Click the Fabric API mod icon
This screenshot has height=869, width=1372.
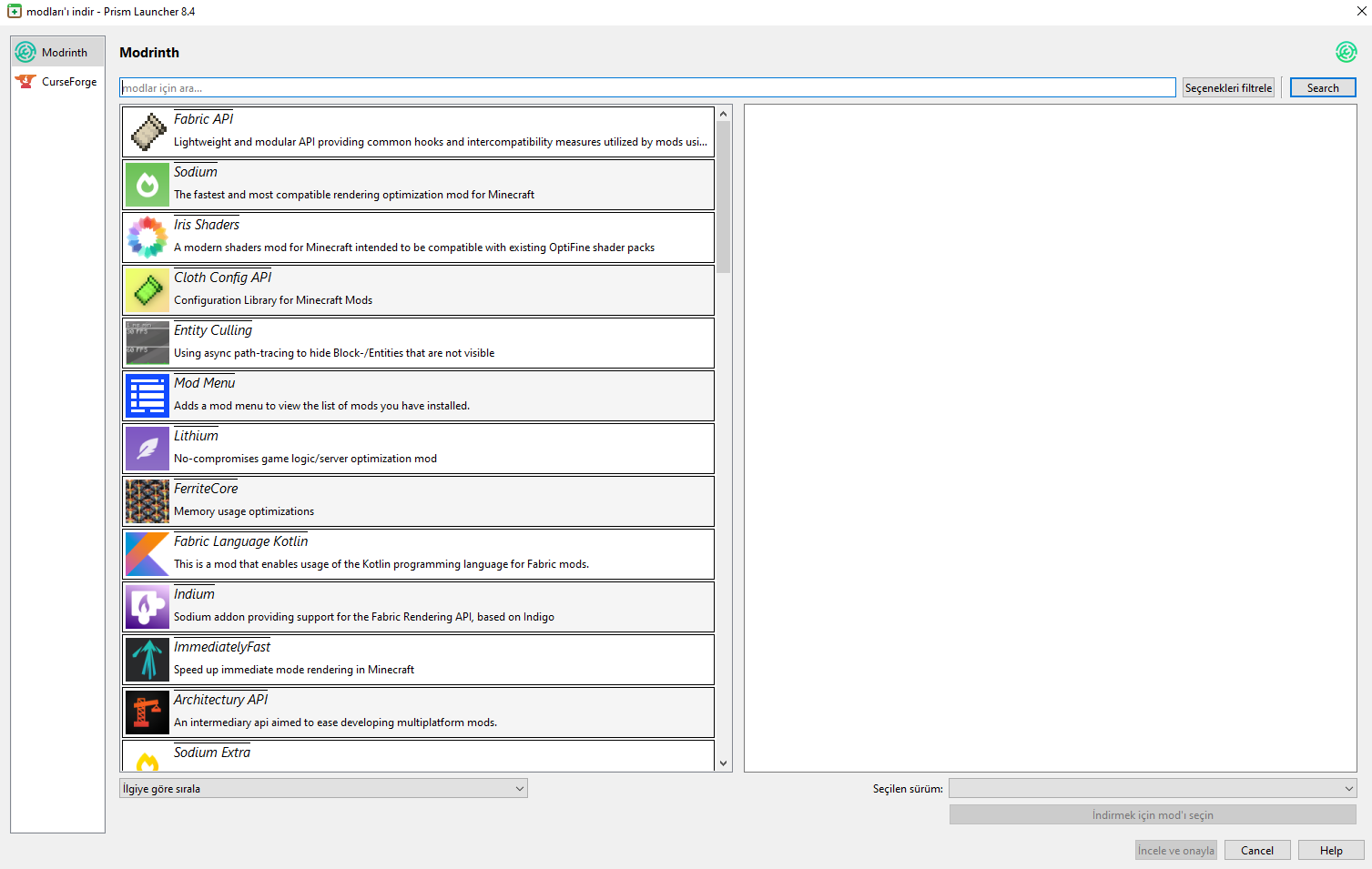pyautogui.click(x=147, y=132)
